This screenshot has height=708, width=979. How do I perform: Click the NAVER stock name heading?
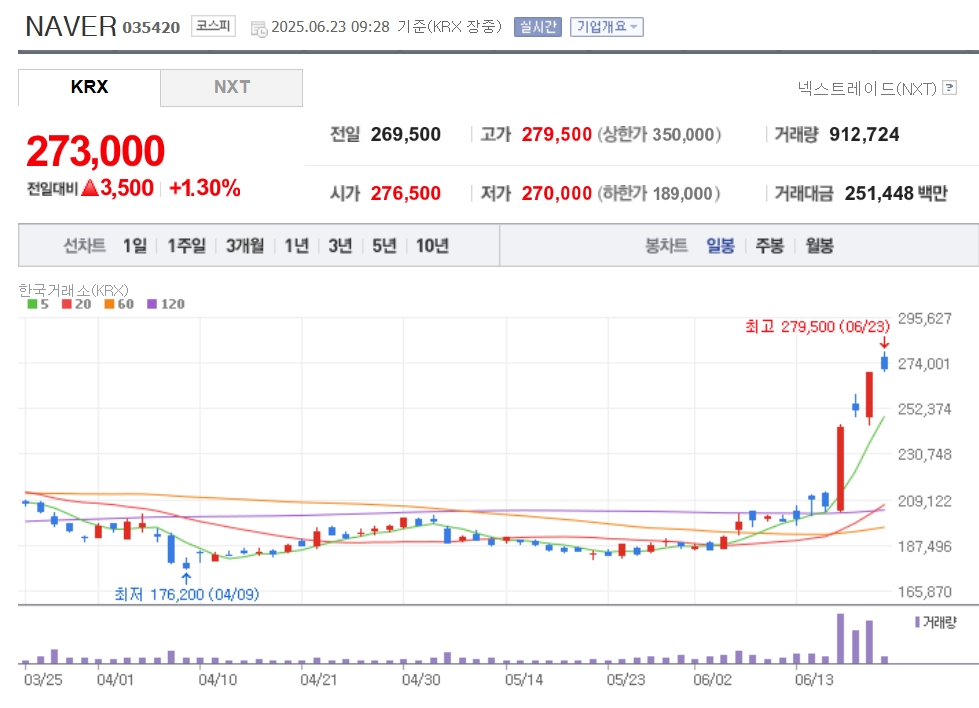[x=71, y=27]
